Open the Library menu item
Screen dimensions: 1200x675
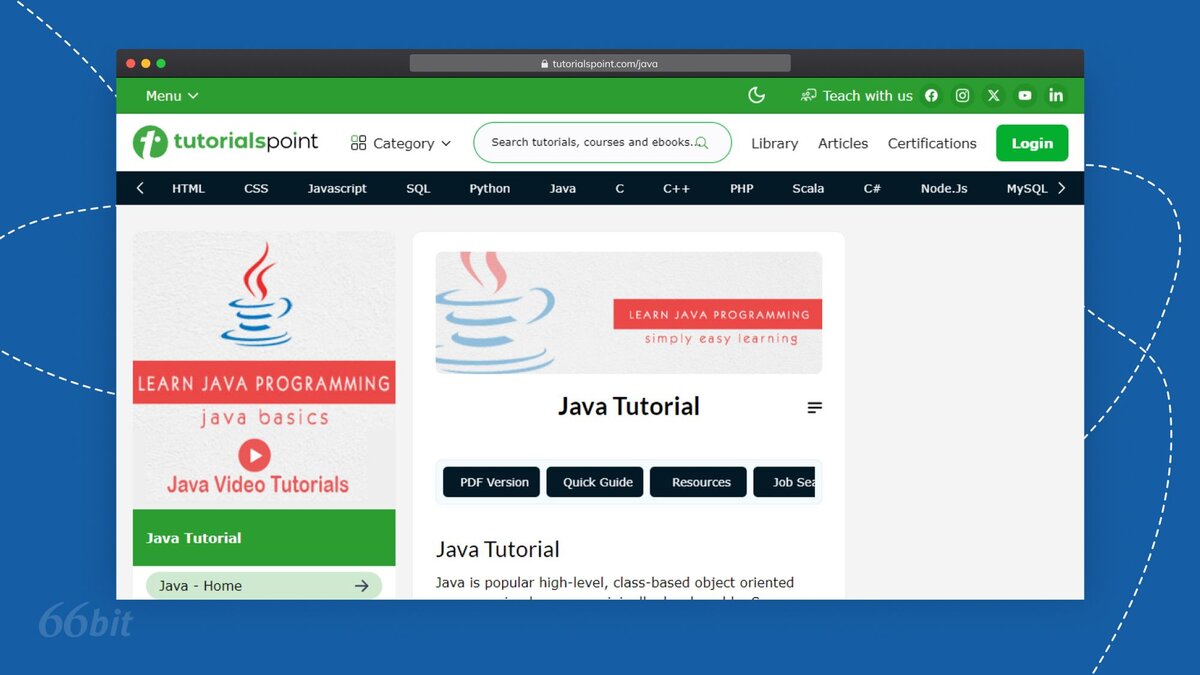point(775,143)
